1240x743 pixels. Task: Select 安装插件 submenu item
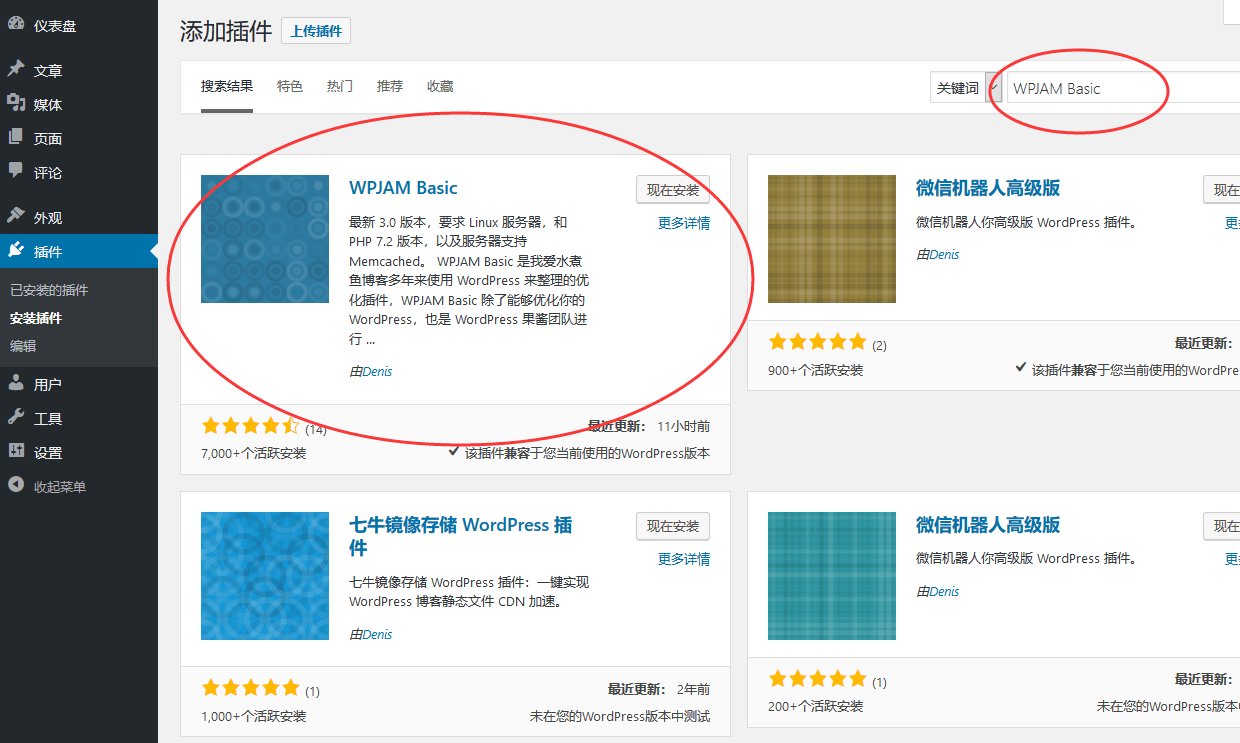tap(36, 318)
